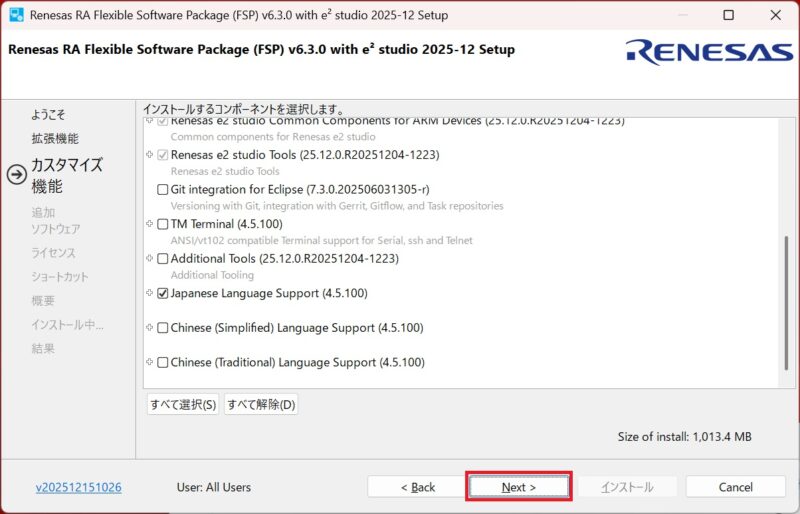Expand e2 studio Common Components node
The height and width of the screenshot is (514, 800).
[x=149, y=121]
